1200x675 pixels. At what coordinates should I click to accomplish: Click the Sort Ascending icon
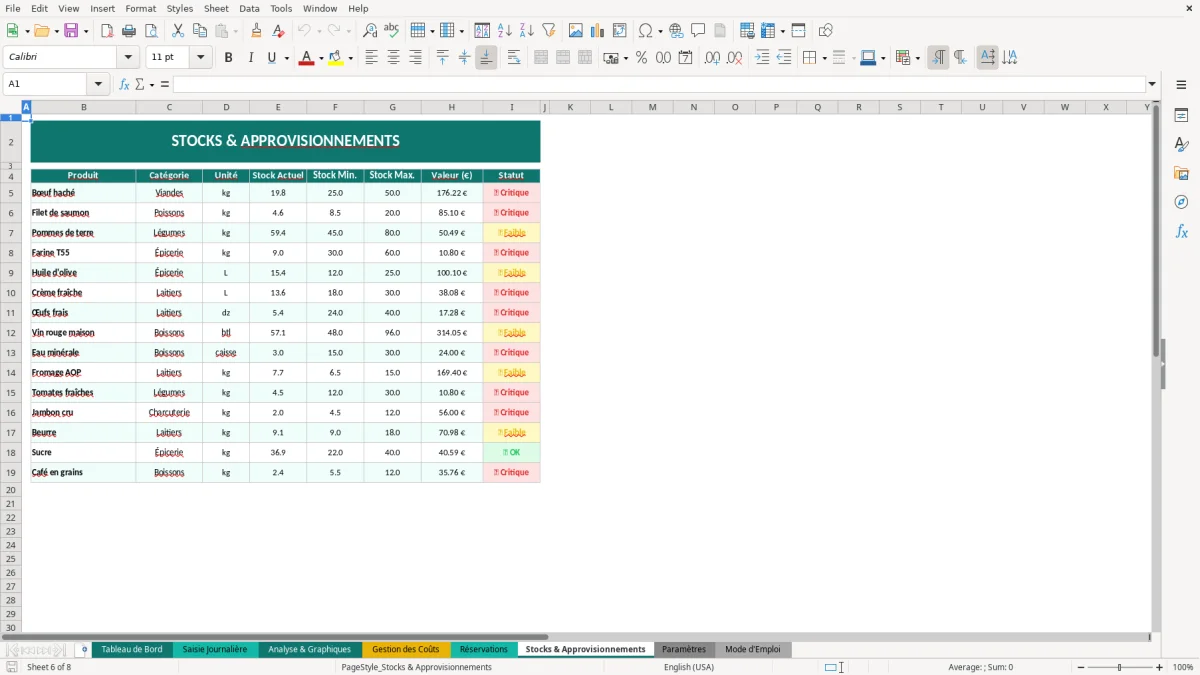(505, 31)
